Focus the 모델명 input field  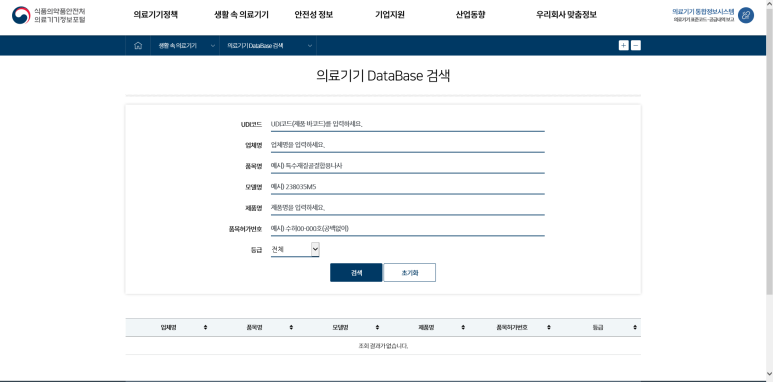point(408,187)
